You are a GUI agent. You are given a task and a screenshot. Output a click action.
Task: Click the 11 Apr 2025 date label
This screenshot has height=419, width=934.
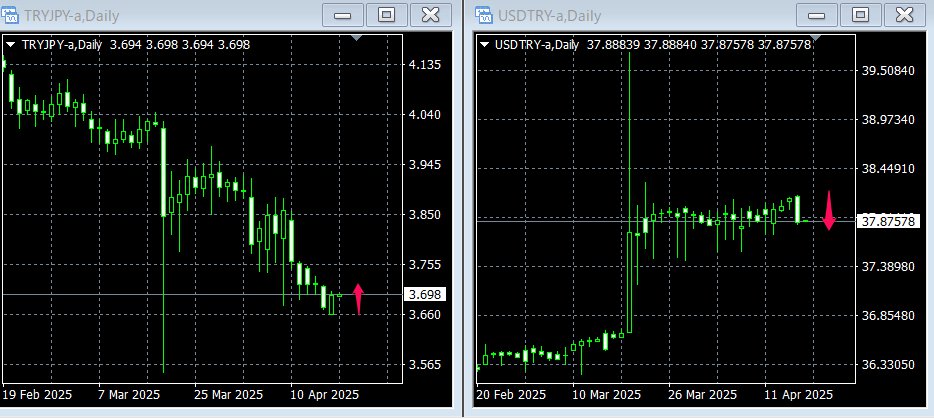[x=799, y=395]
